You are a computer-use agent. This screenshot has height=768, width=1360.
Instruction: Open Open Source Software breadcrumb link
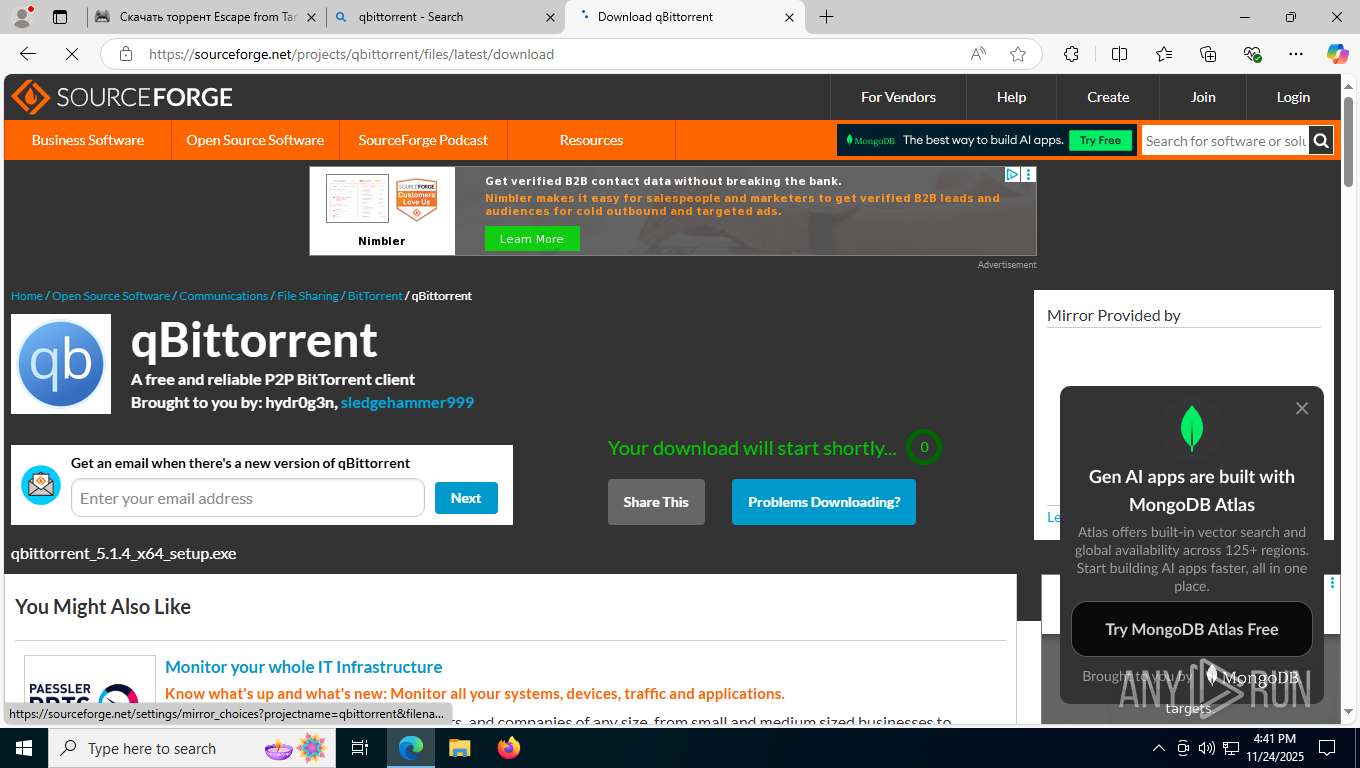point(111,296)
